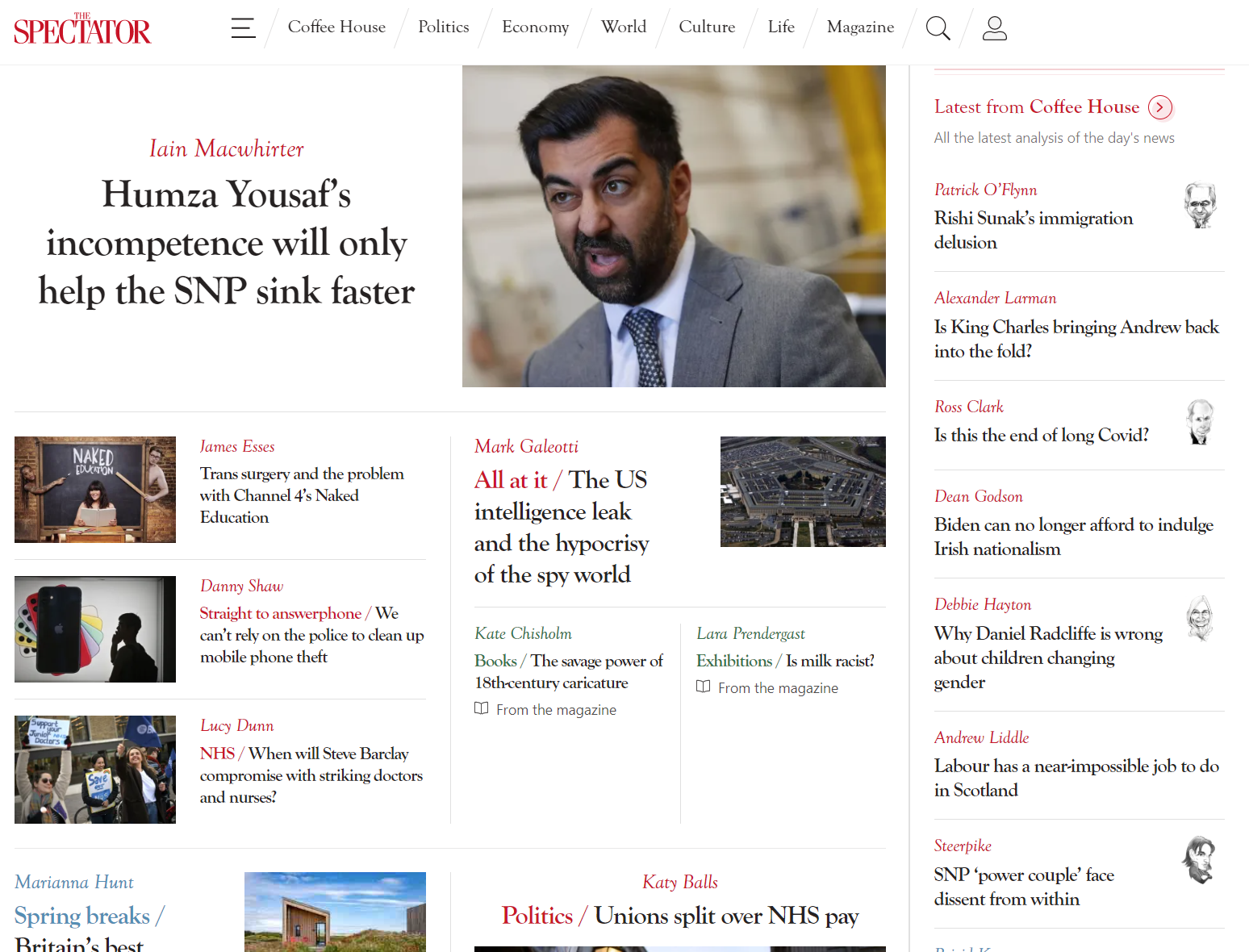This screenshot has height=952, width=1249.
Task: Click Steerpike caricature portrait
Action: tap(1200, 860)
